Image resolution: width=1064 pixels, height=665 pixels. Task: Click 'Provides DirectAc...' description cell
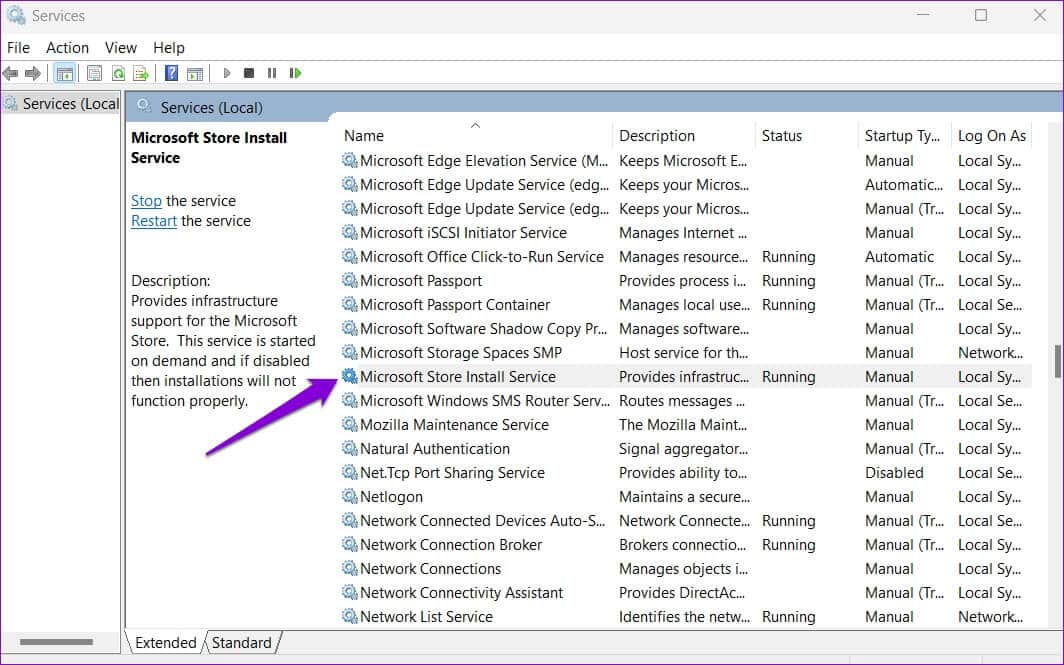(682, 592)
